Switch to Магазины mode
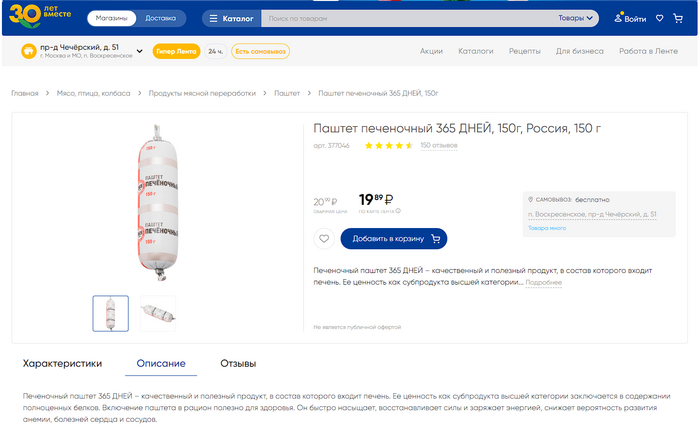The height and width of the screenshot is (430, 700). 111,18
